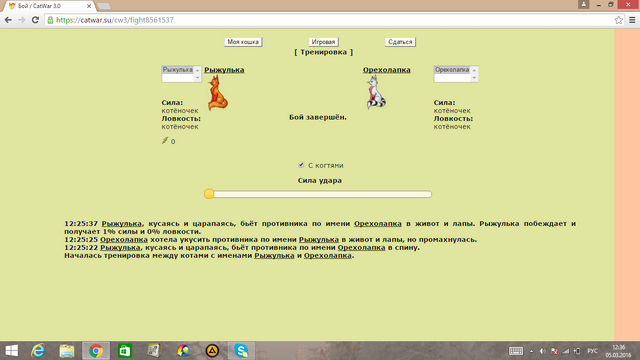Click the Моя кошка button
This screenshot has height=360, width=640.
pyautogui.click(x=243, y=42)
